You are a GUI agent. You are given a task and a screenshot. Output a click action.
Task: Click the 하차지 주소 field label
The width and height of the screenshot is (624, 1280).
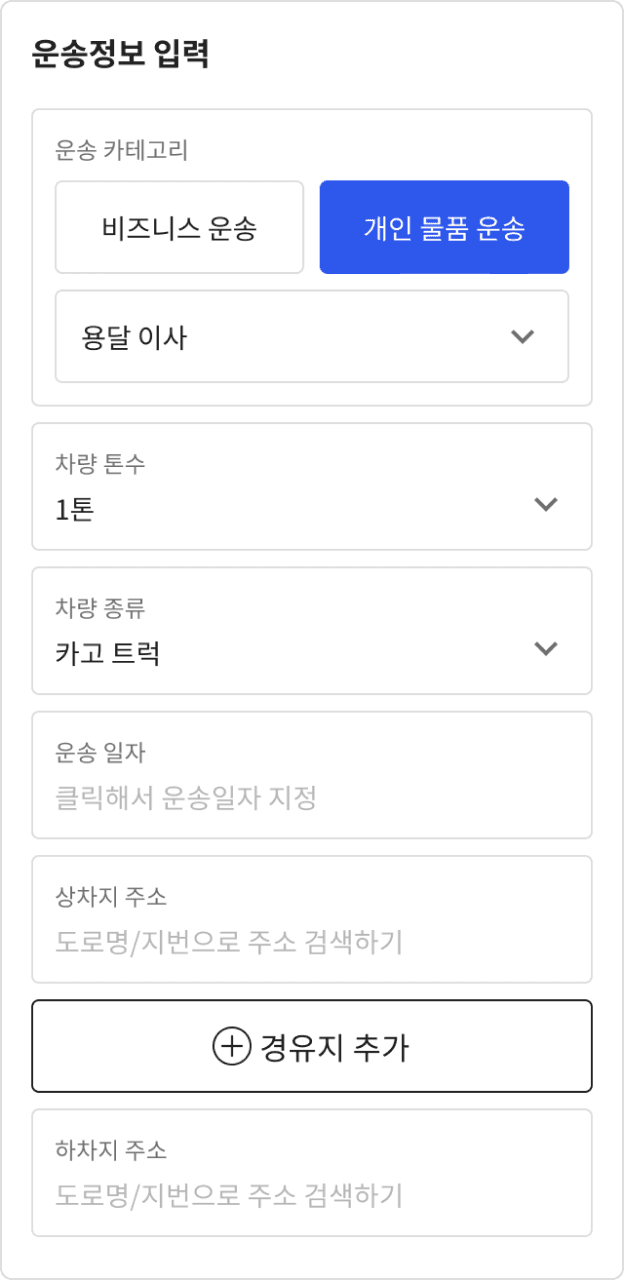click(111, 1150)
